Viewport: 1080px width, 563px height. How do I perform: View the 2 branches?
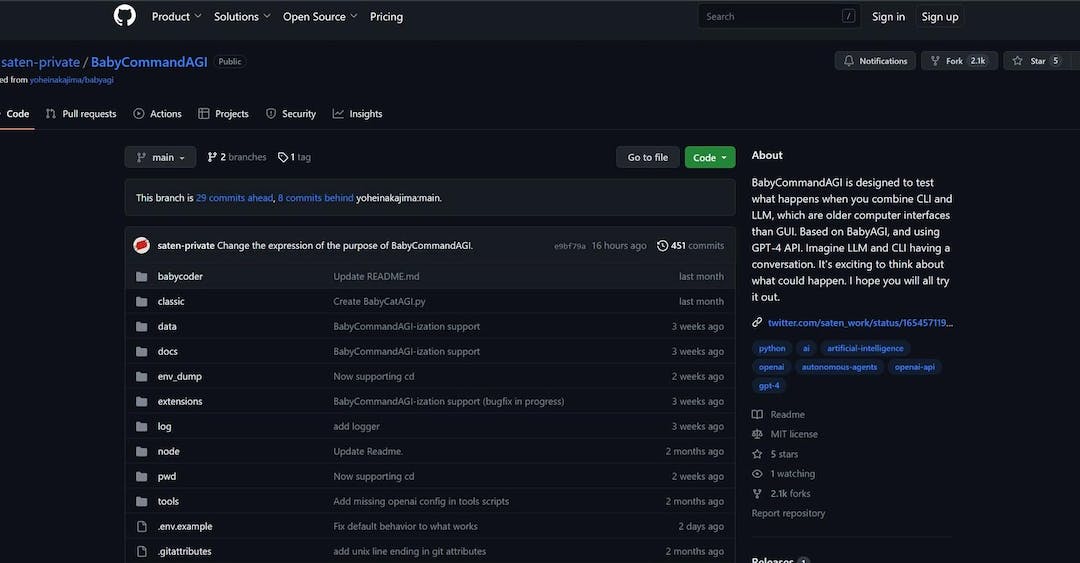click(x=236, y=157)
